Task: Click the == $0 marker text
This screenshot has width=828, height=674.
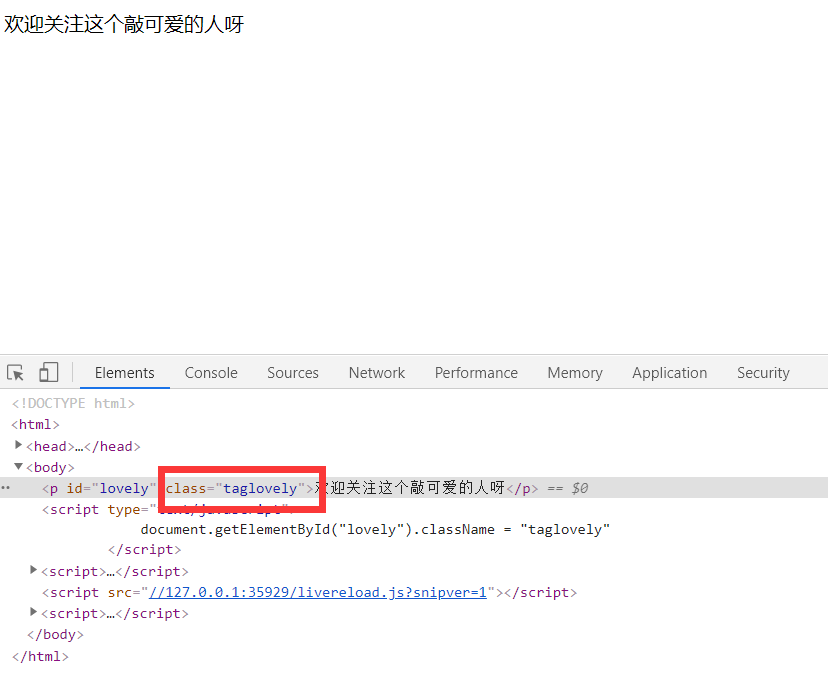Action: pos(568,488)
